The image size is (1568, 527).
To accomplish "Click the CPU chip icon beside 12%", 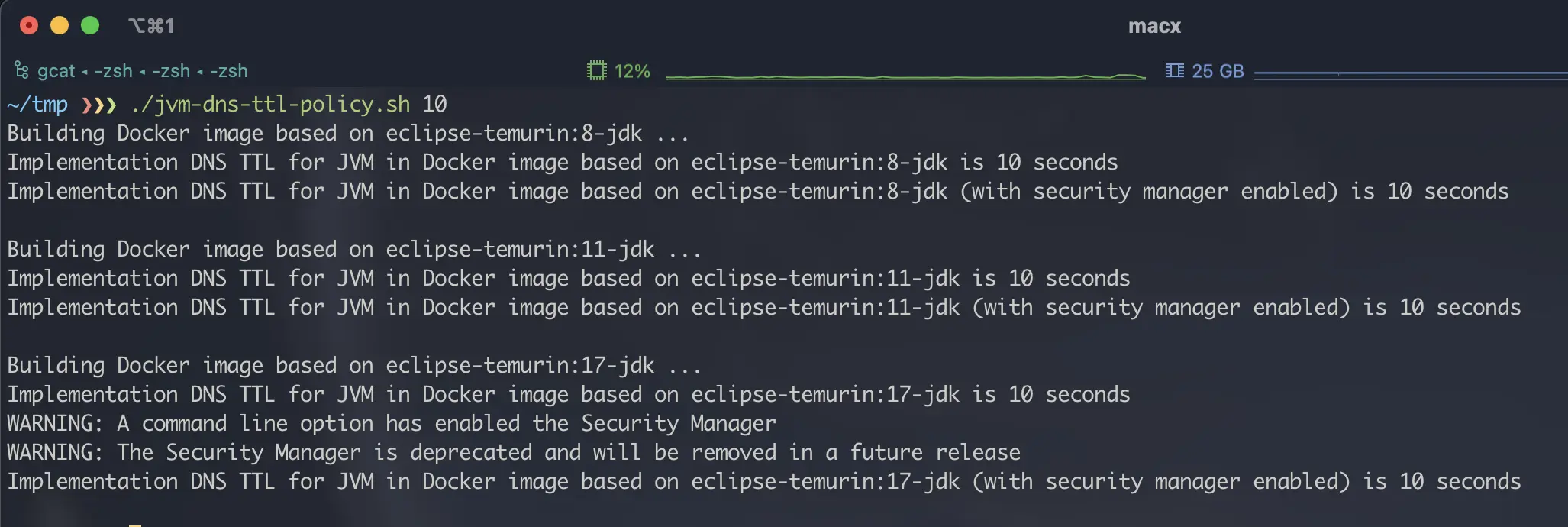I will click(596, 71).
